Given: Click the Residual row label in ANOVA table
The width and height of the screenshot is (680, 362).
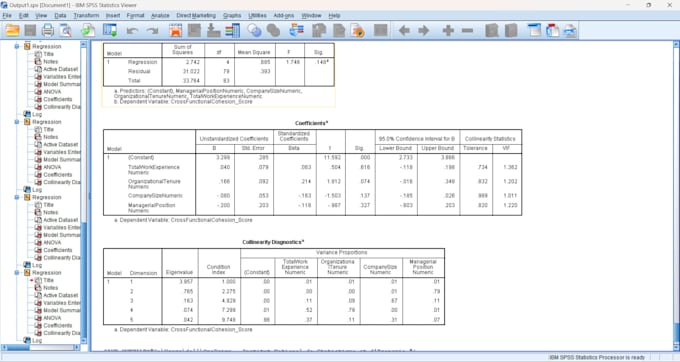Looking at the screenshot, I should point(139,71).
